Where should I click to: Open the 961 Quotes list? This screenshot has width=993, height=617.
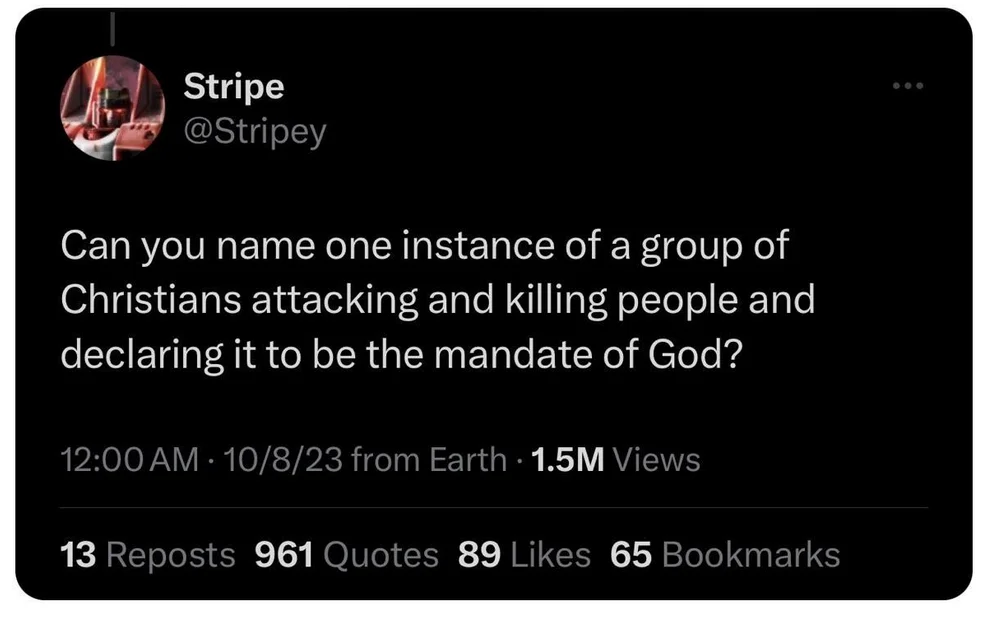pos(347,554)
